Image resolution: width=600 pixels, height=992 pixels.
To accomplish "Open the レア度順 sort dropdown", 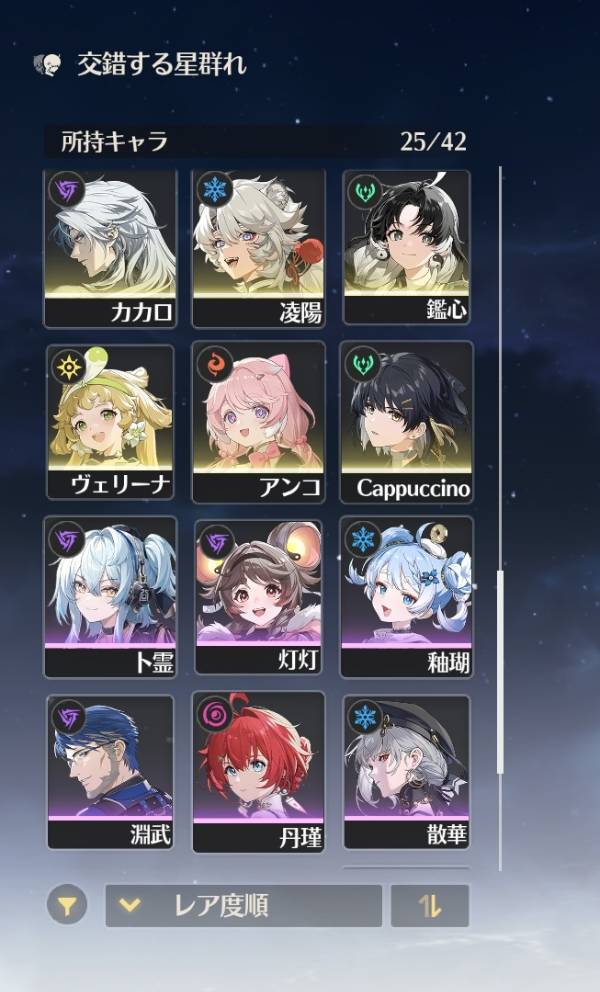I will (244, 906).
